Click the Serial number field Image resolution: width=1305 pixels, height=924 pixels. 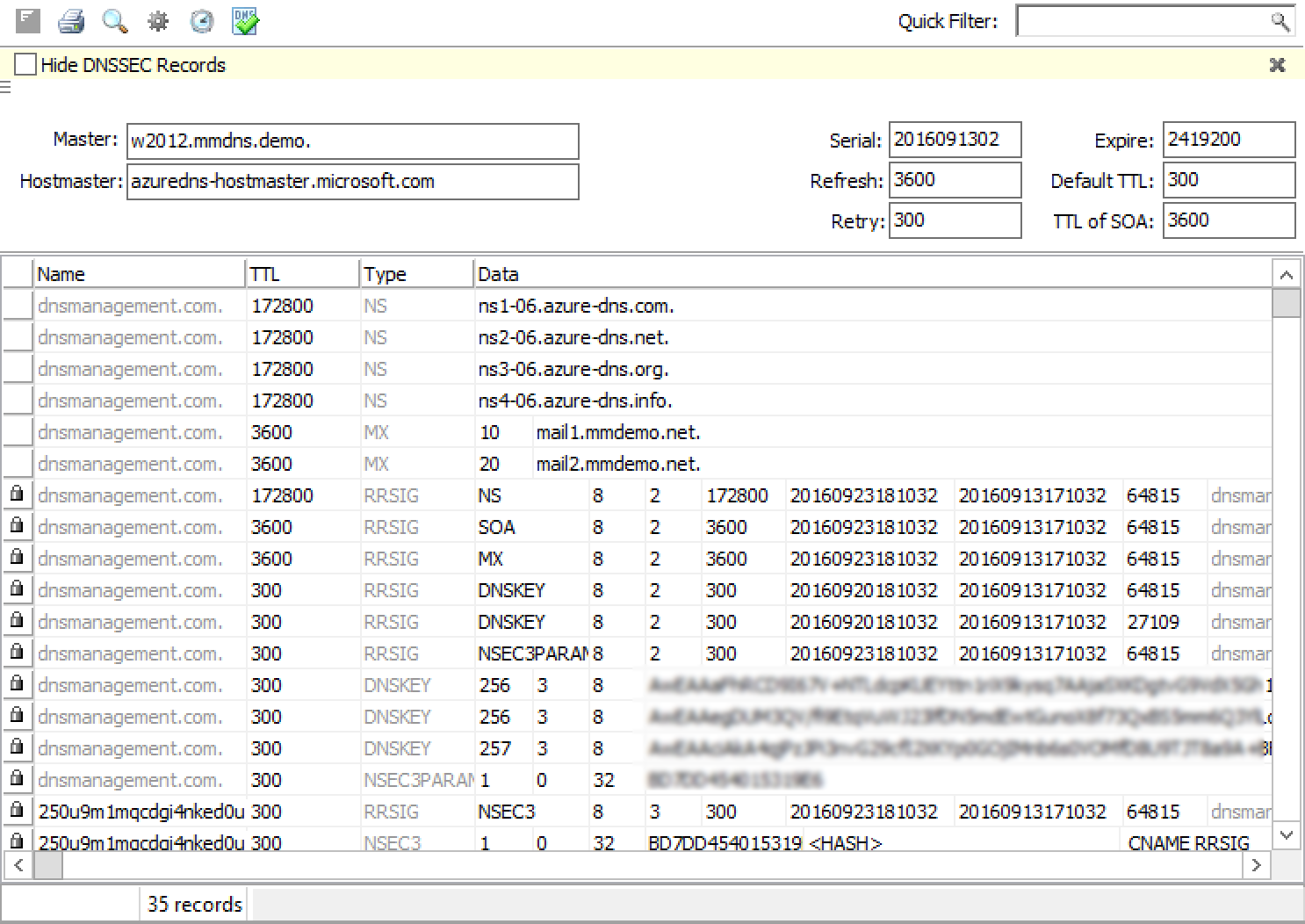pos(954,140)
